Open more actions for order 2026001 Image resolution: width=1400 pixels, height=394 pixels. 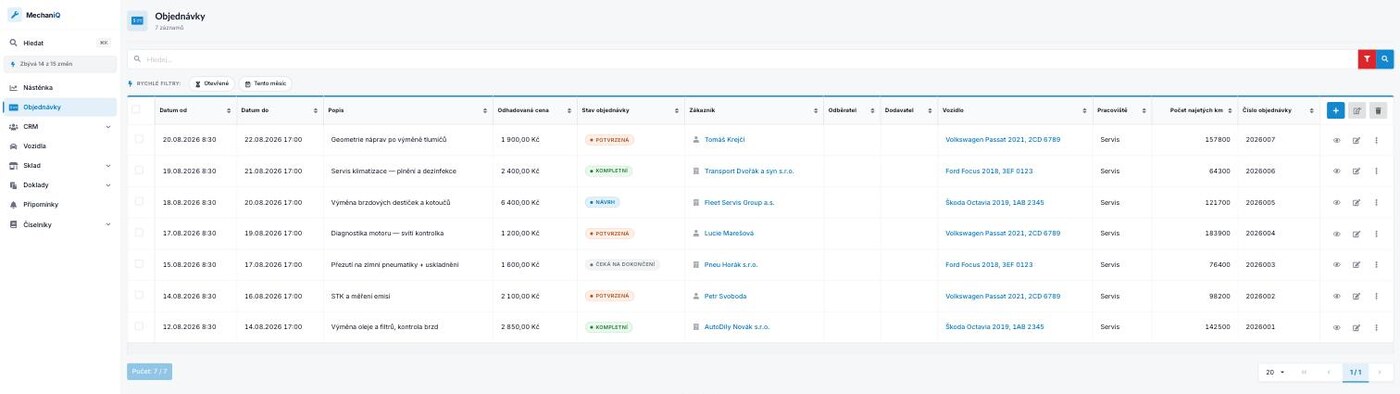1377,327
